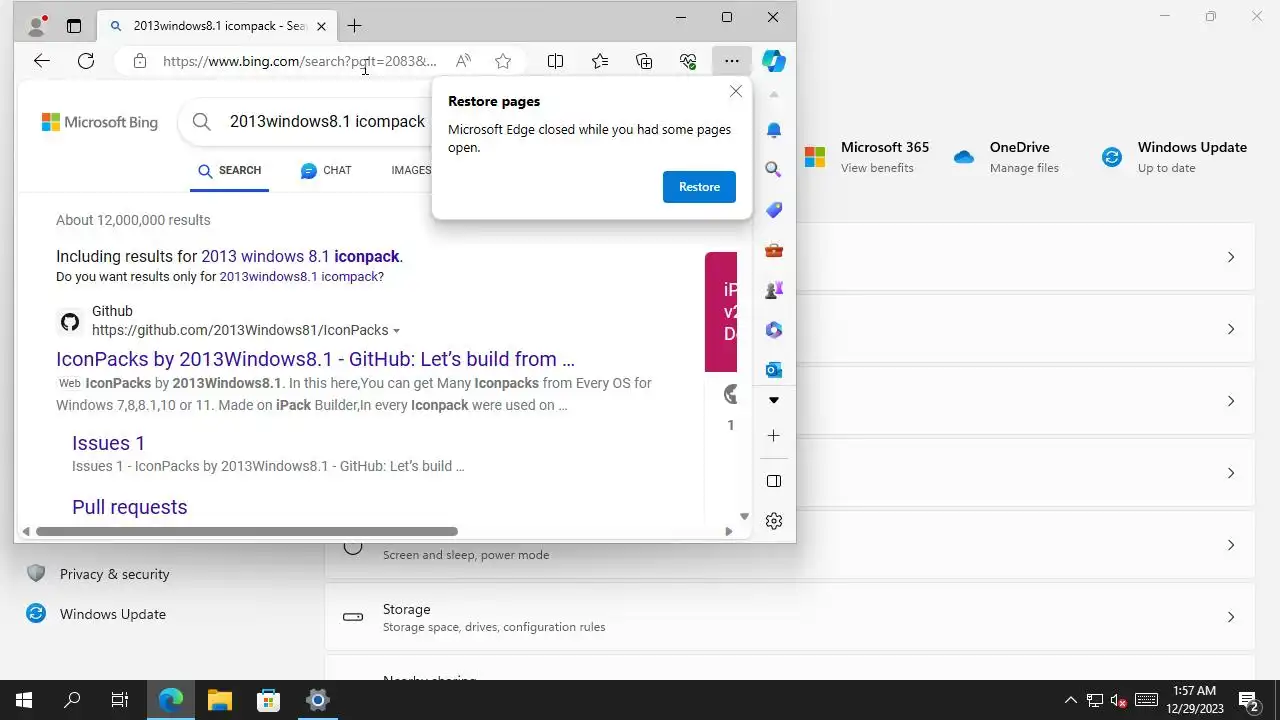Open the muted volume tray icon

point(1119,700)
